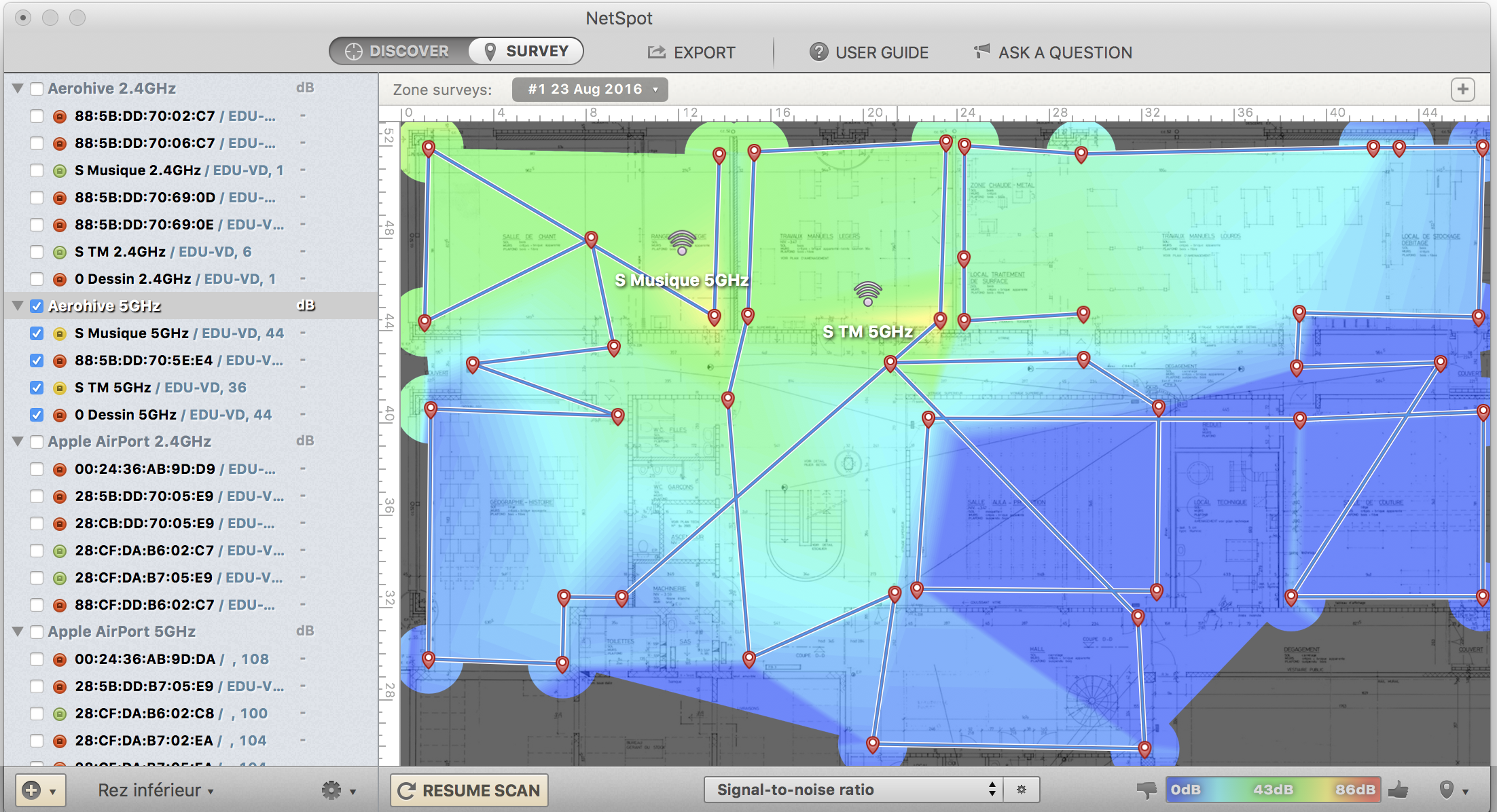Click yellow signal icon of S Musique 5GHz

pyautogui.click(x=60, y=333)
